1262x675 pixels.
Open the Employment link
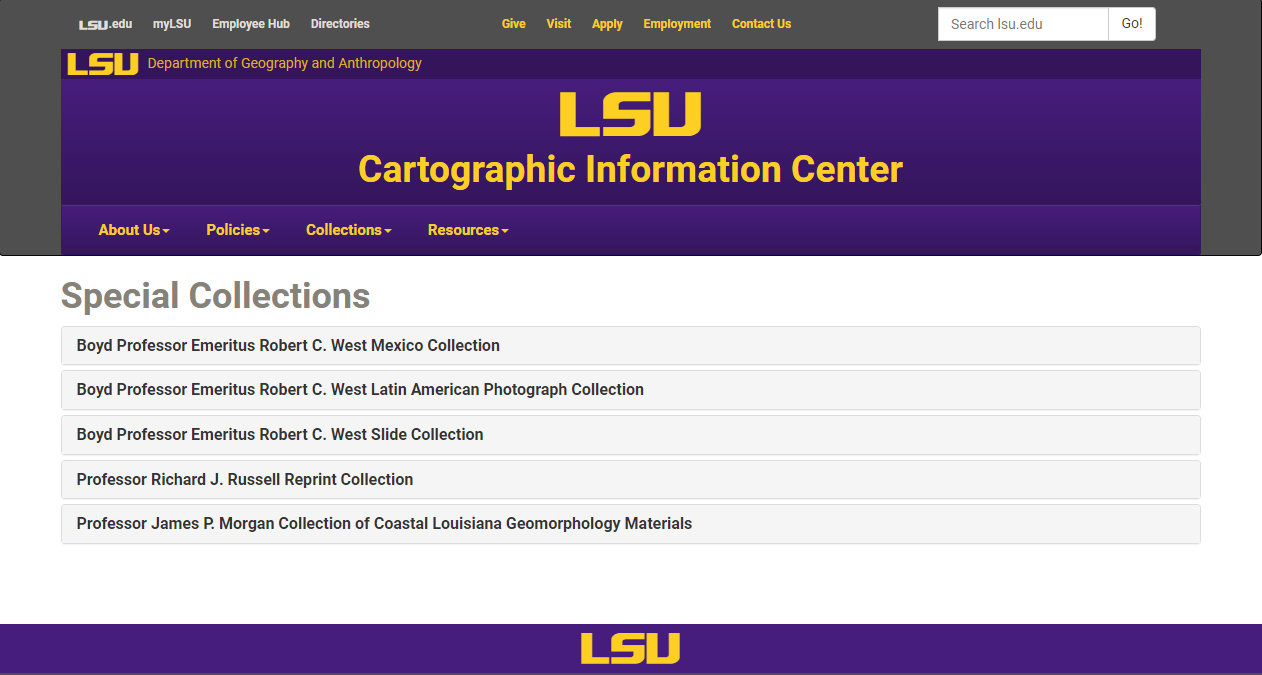[677, 24]
